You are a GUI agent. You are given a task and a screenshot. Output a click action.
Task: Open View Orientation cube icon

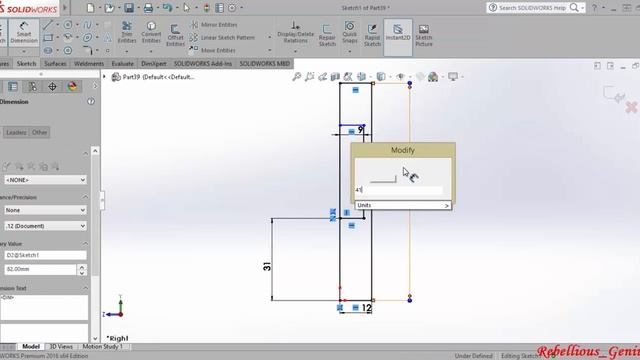[x=362, y=76]
